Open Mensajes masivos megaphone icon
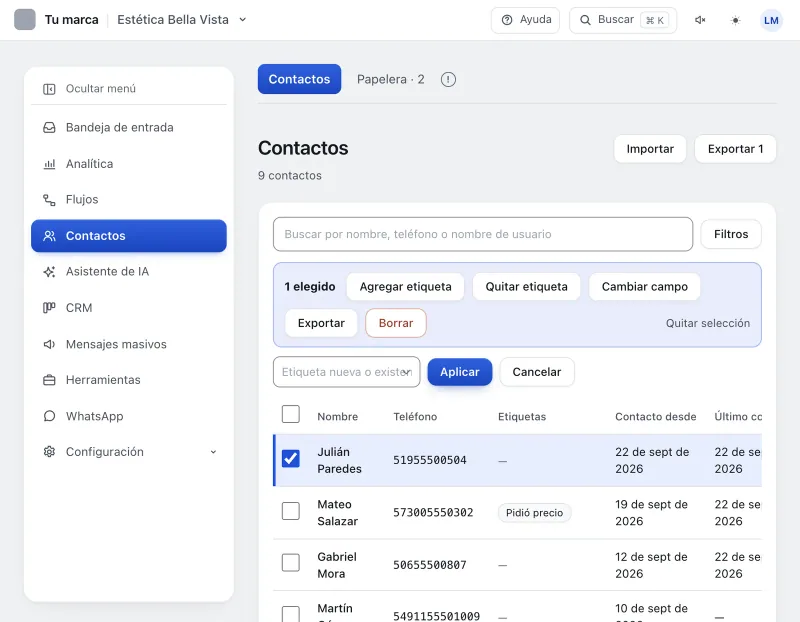This screenshot has width=800, height=622. tap(49, 344)
